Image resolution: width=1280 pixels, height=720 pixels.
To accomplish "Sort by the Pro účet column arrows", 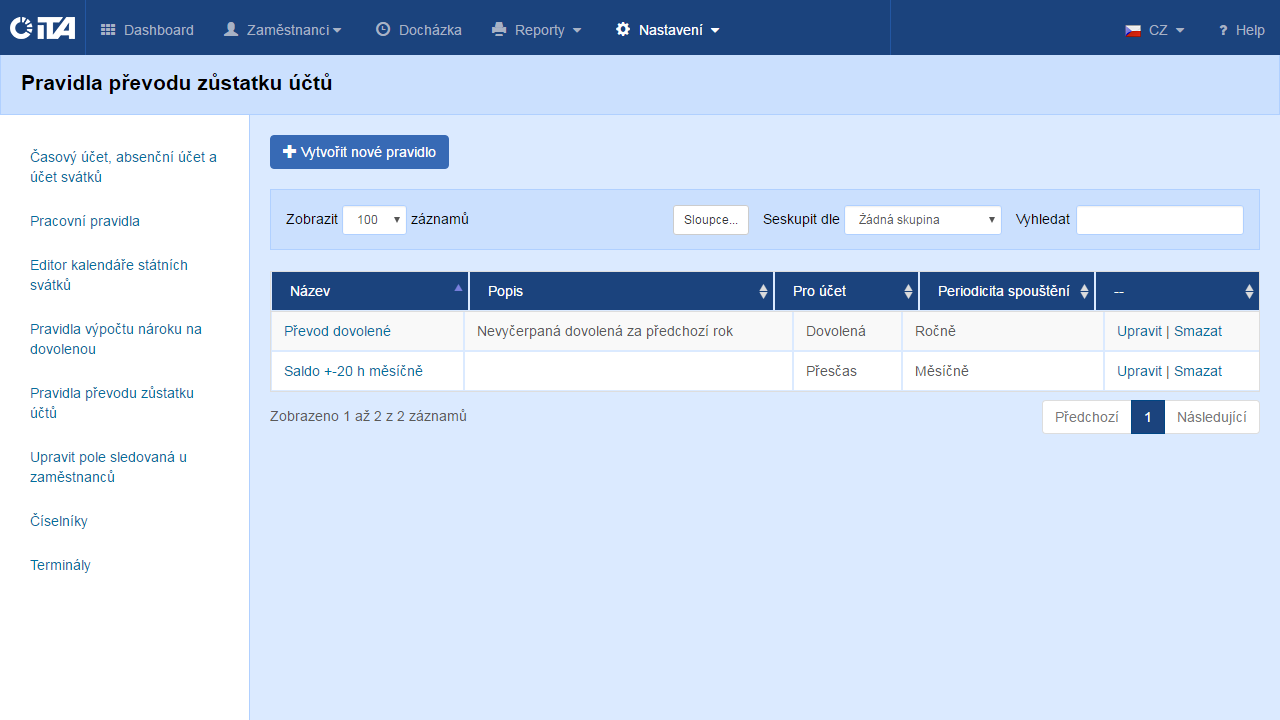I will (908, 292).
